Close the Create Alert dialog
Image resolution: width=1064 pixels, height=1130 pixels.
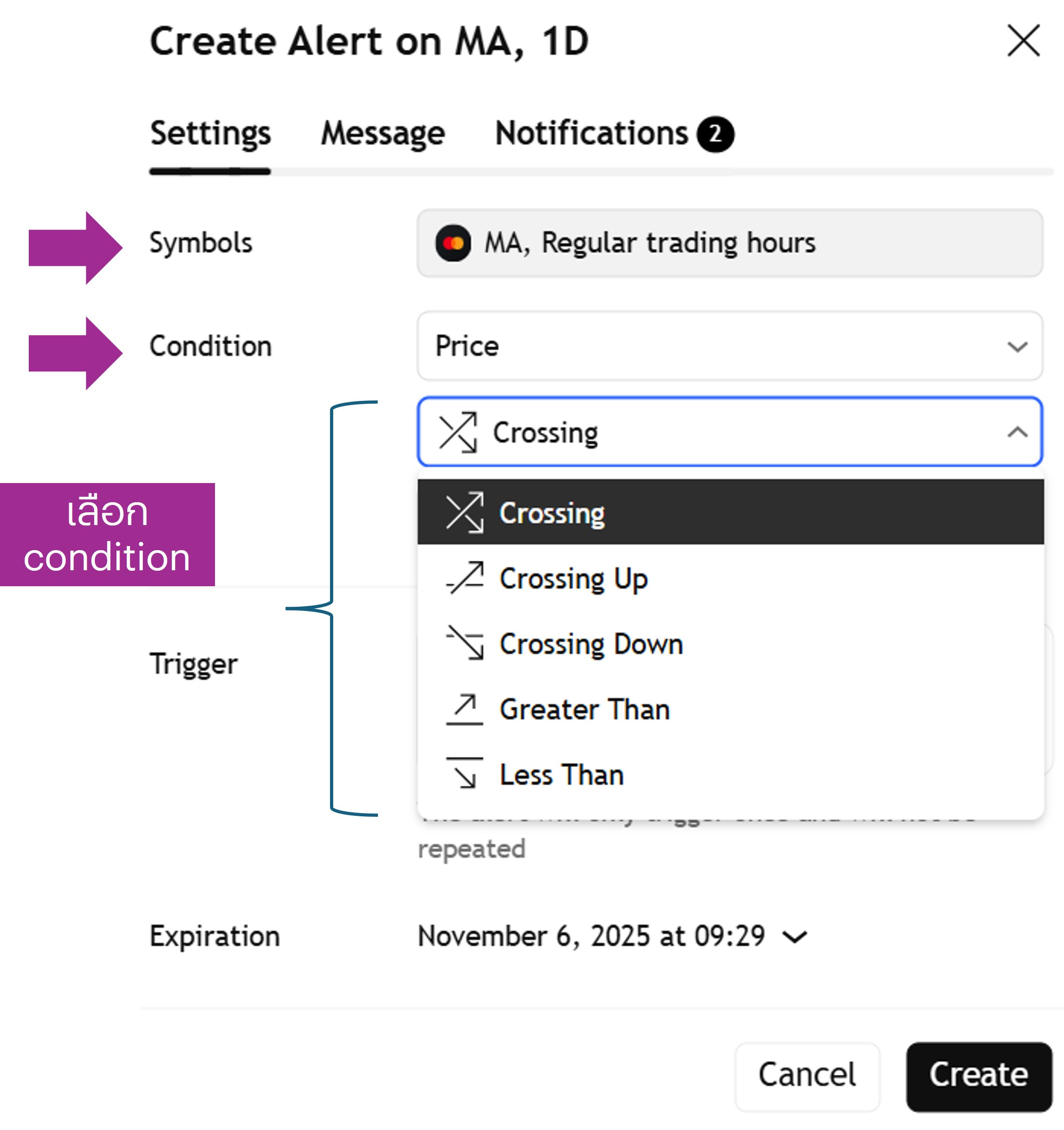coord(1023,40)
